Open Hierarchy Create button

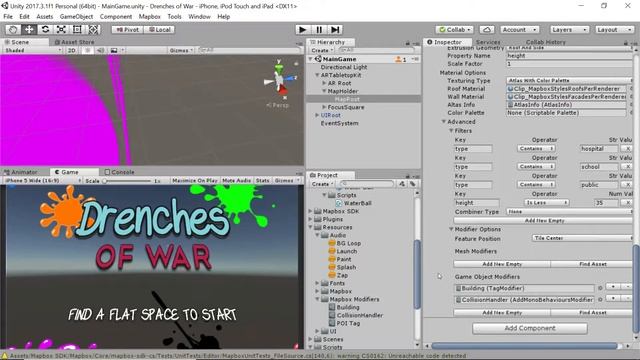[x=322, y=50]
